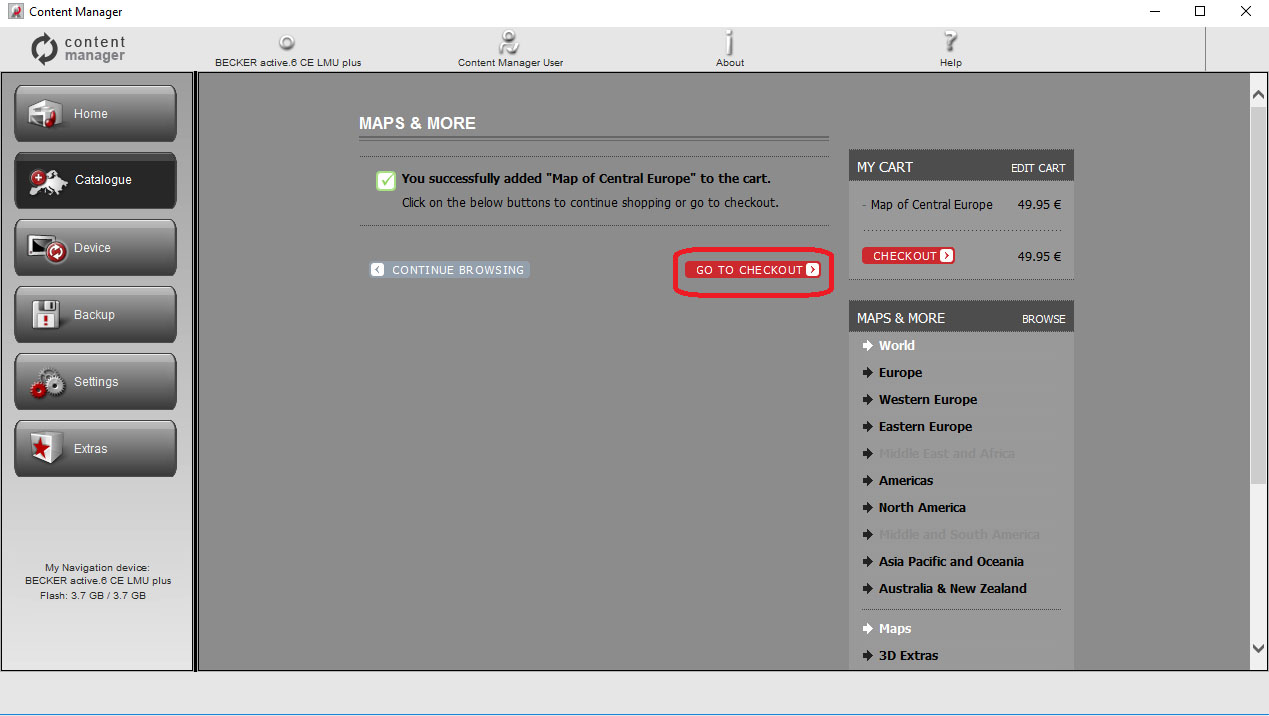Image resolution: width=1269 pixels, height=716 pixels.
Task: Open Settings gear icon in sidebar
Action: [47, 382]
